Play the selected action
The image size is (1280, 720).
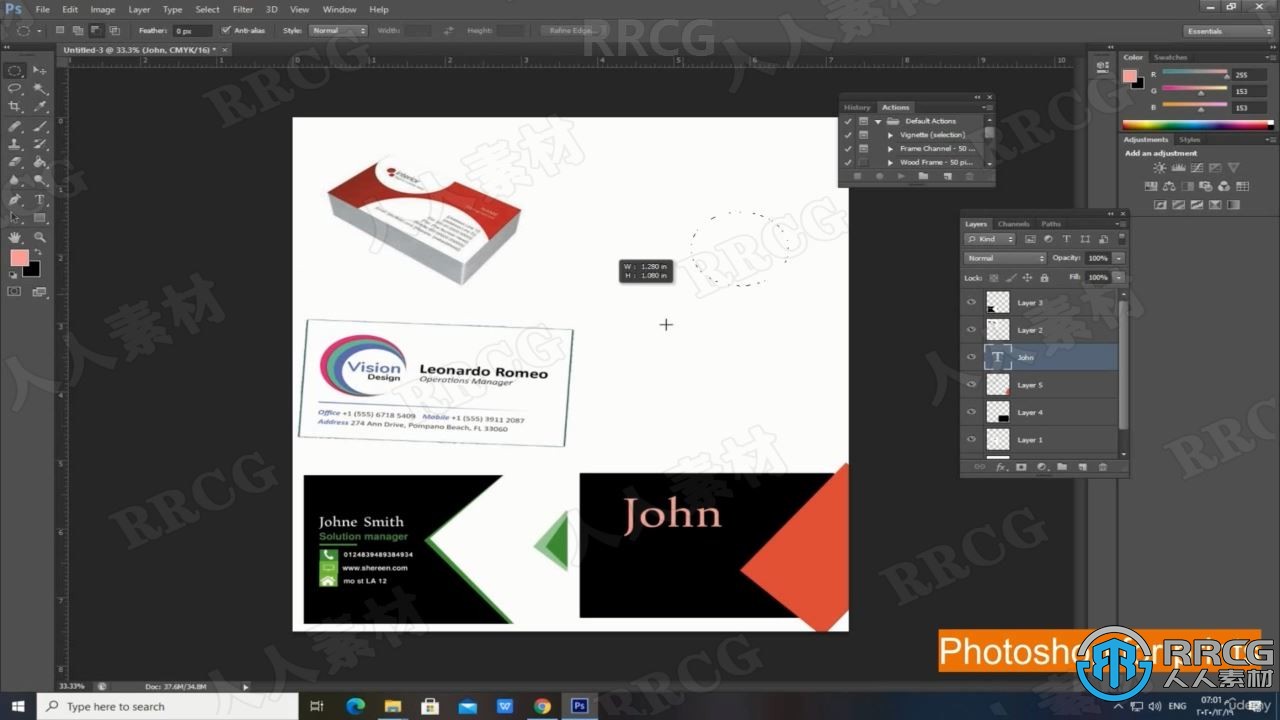(x=901, y=176)
